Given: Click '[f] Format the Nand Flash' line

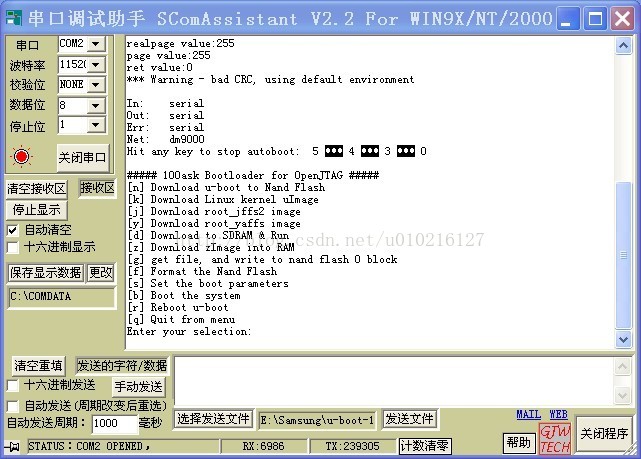Looking at the screenshot, I should pyautogui.click(x=202, y=271).
